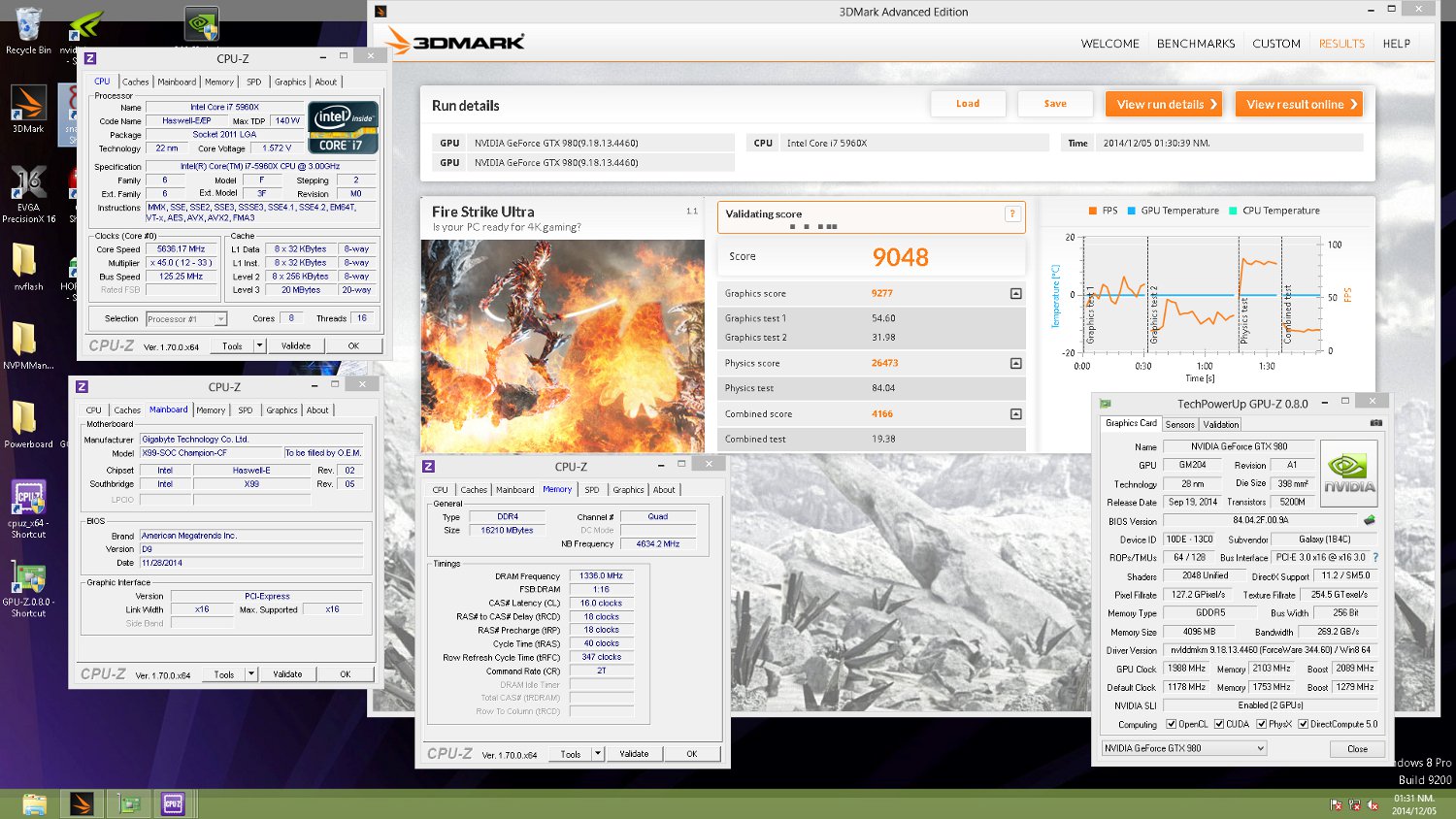The width and height of the screenshot is (1456, 819).
Task: Click the volume muted tray icon
Action: 1373,805
